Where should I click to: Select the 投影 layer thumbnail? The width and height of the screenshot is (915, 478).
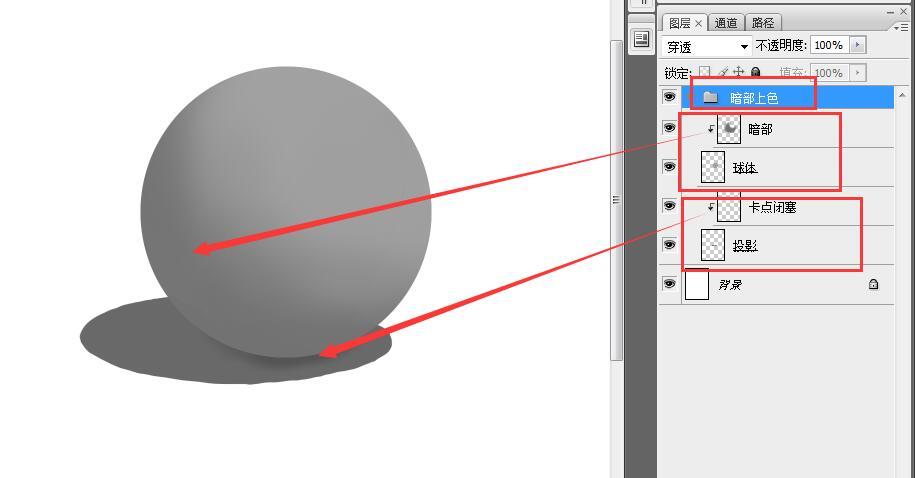tap(713, 245)
